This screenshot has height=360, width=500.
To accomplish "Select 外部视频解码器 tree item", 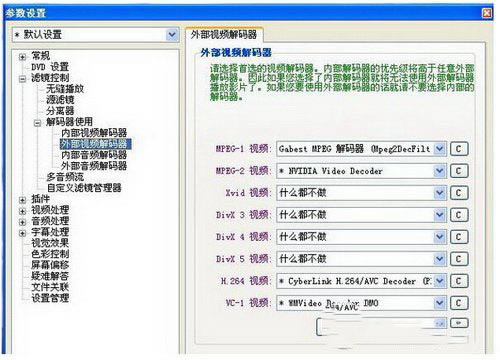I will coord(95,144).
